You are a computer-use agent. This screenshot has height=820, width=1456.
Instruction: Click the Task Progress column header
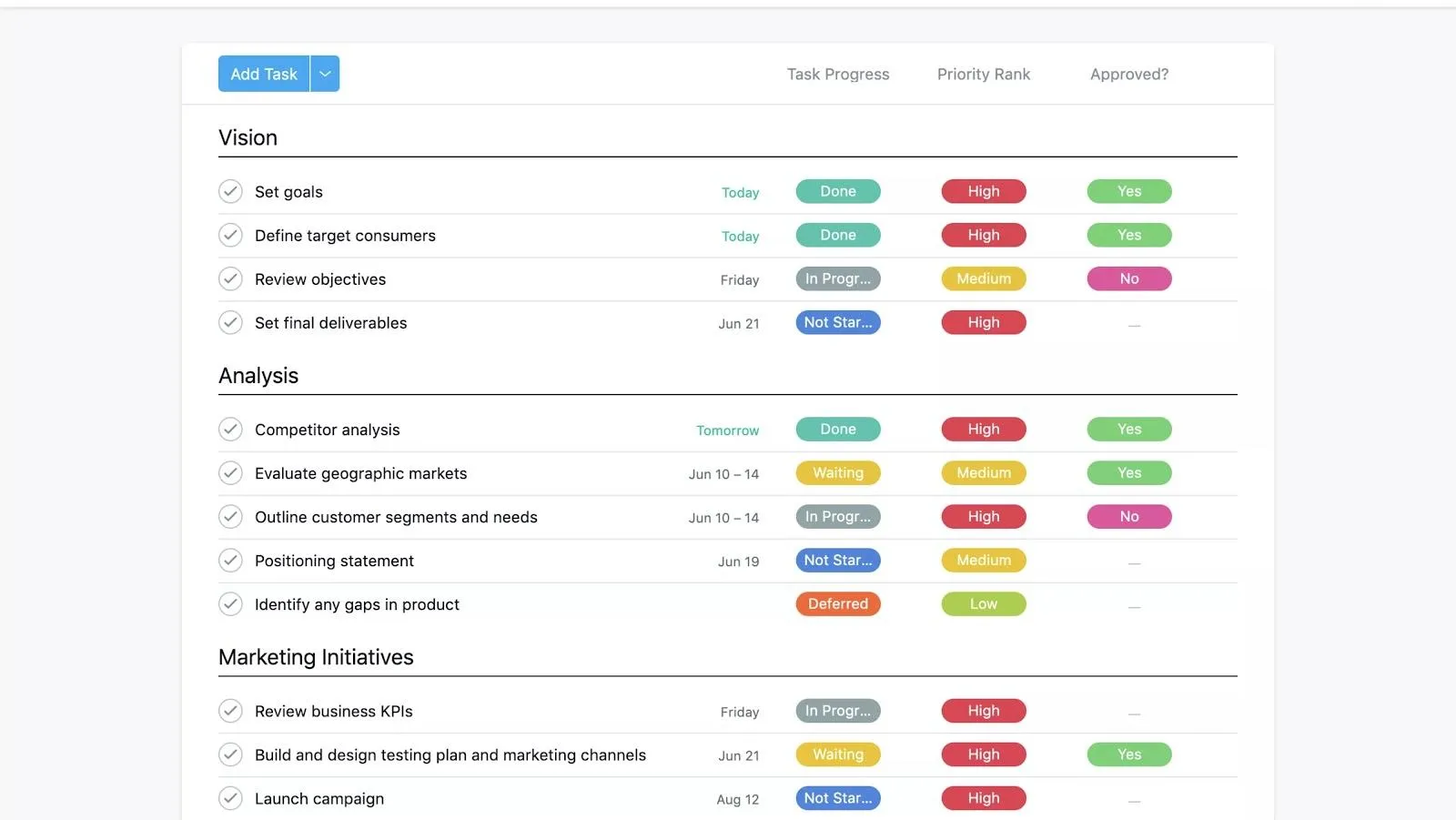(x=838, y=74)
